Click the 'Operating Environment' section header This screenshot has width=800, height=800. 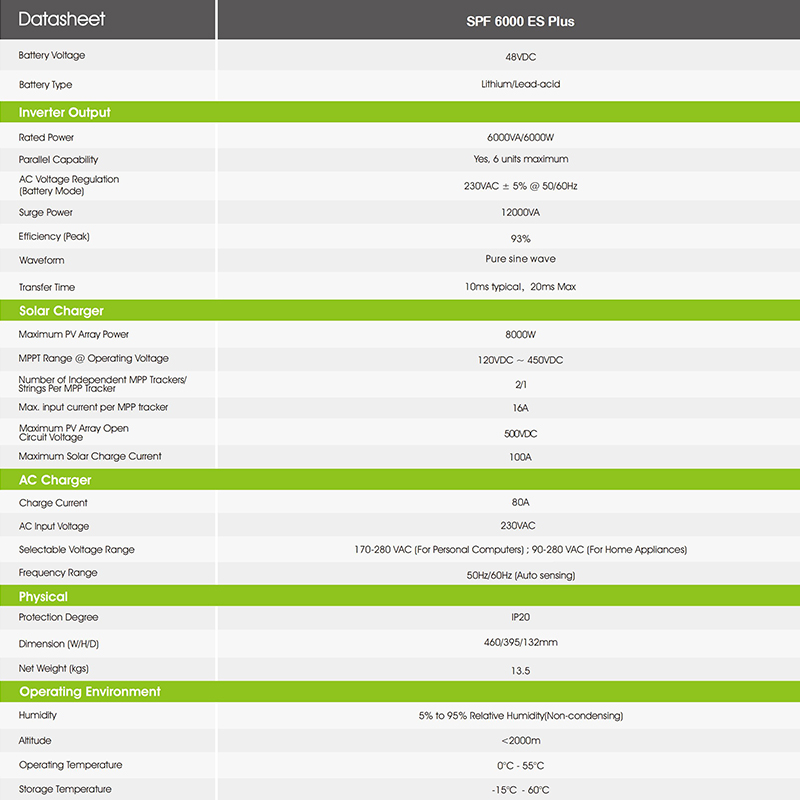pos(90,692)
